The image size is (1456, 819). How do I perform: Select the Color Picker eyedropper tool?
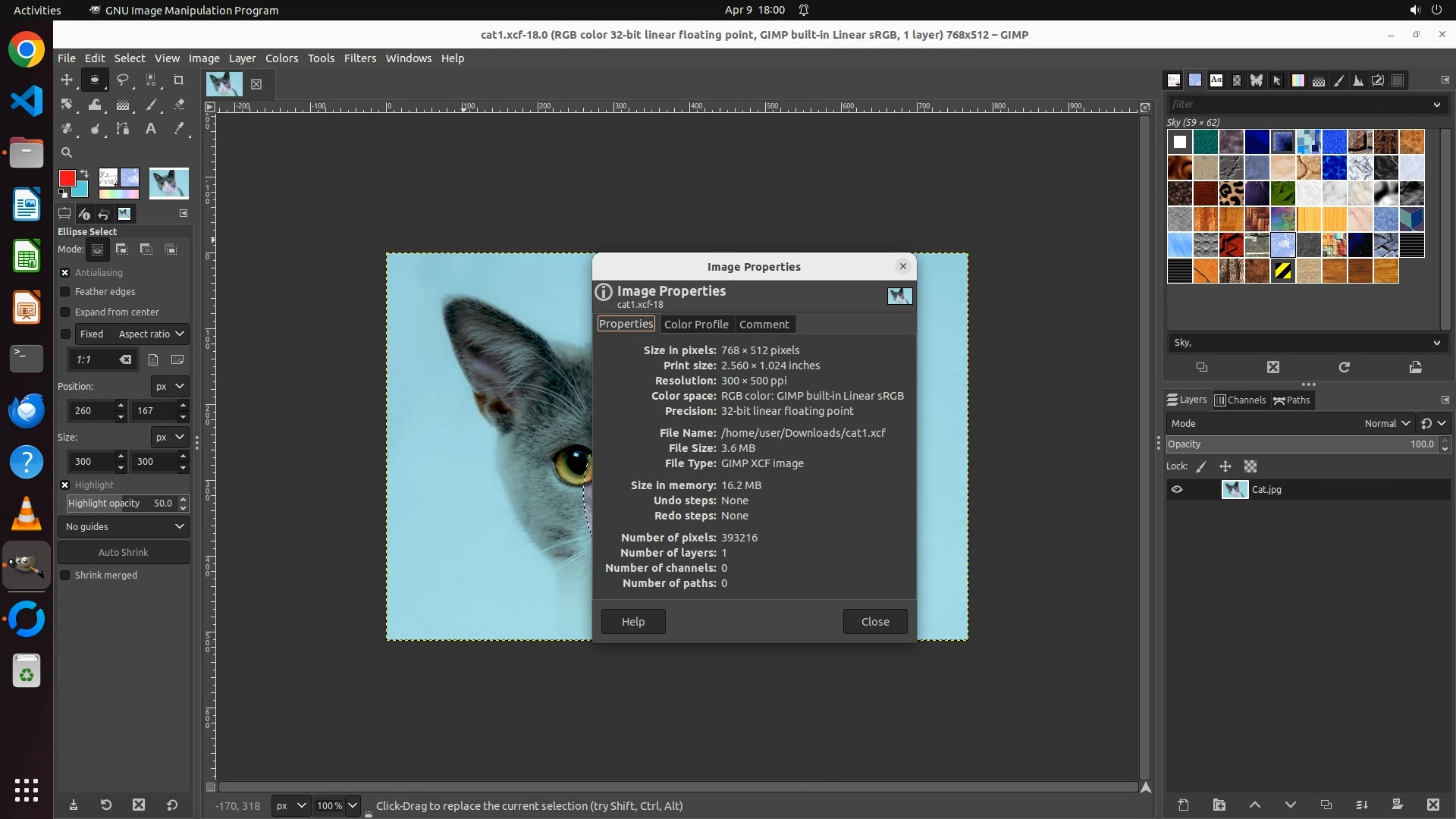179,129
